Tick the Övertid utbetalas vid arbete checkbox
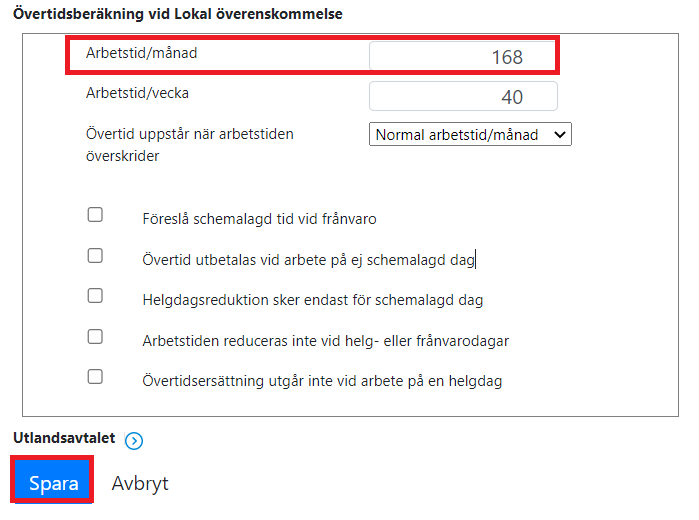Image resolution: width=699 pixels, height=520 pixels. 95,256
